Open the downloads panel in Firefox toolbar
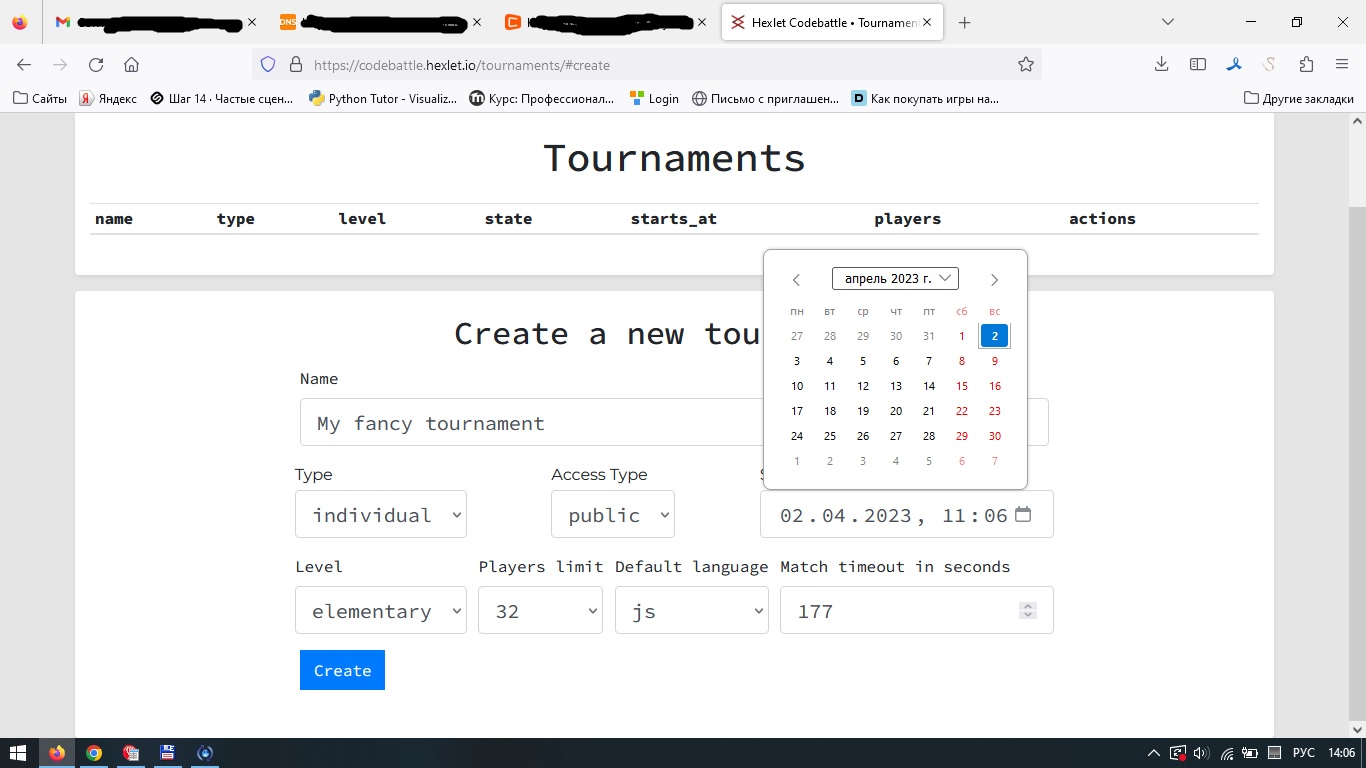This screenshot has width=1366, height=768. 1160,63
